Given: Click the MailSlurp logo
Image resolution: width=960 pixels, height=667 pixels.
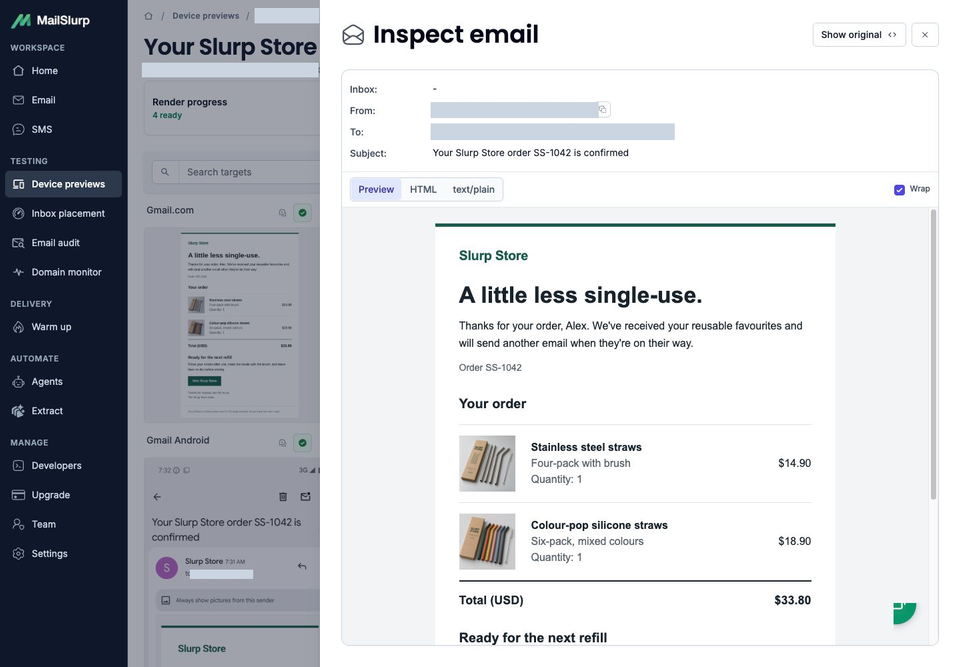Looking at the screenshot, I should [50, 20].
